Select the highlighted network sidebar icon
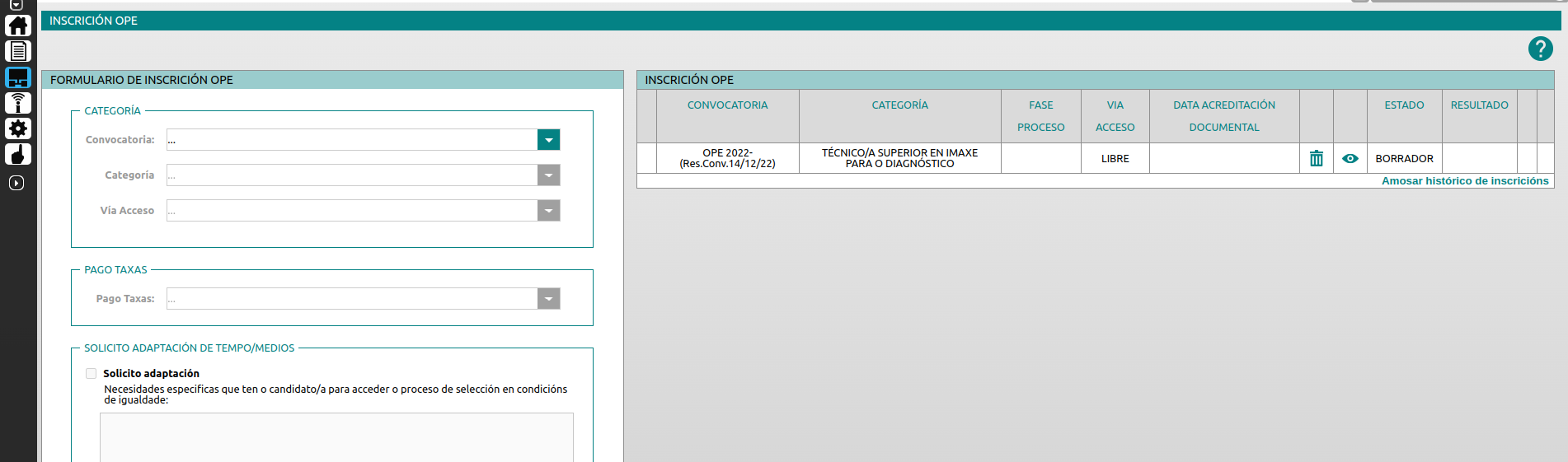 coord(18,77)
